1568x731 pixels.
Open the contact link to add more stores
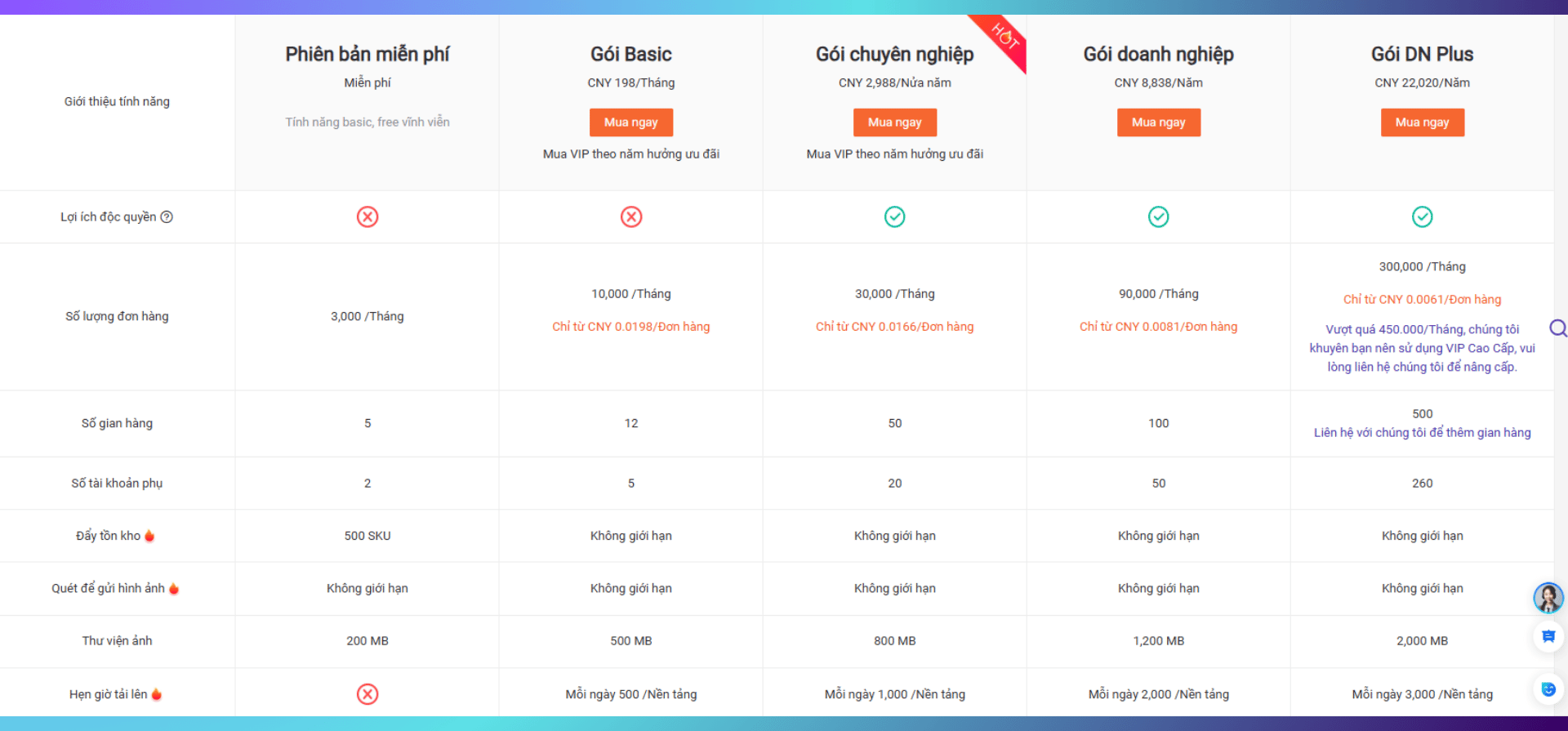tap(1422, 433)
